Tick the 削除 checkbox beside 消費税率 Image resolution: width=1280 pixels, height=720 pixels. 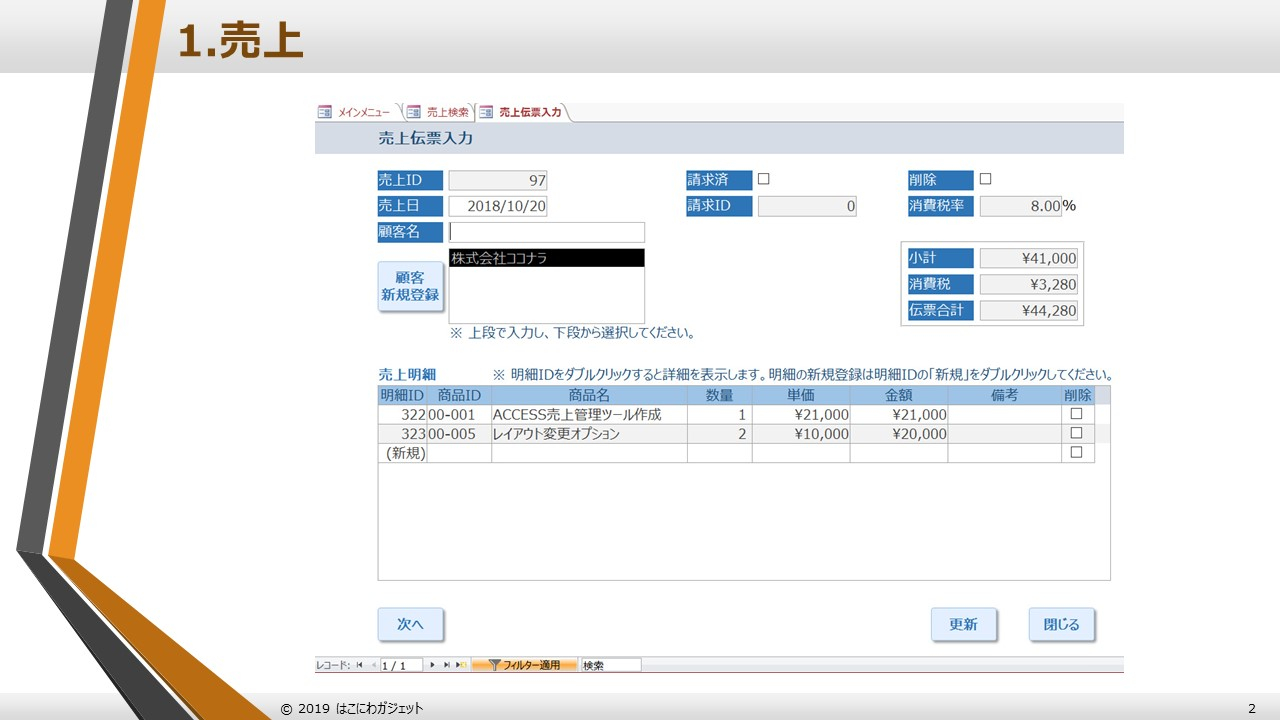click(x=985, y=179)
